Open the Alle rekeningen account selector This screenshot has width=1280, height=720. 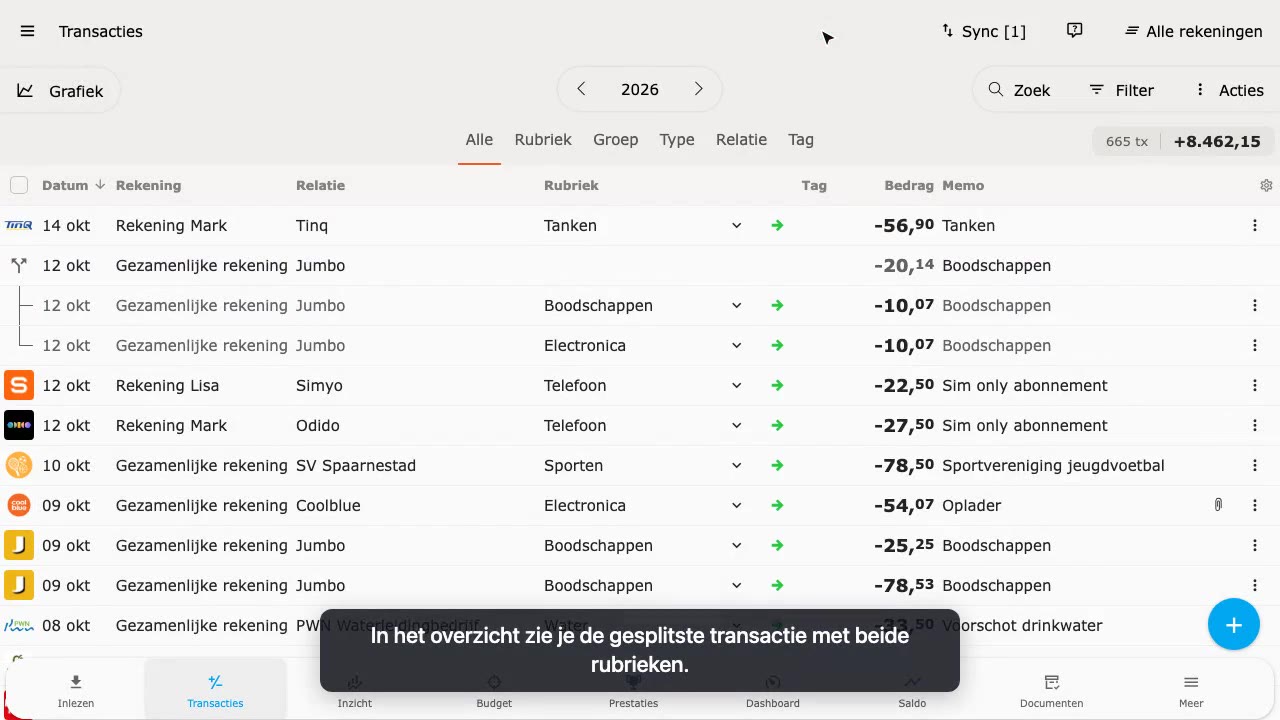pos(1194,31)
